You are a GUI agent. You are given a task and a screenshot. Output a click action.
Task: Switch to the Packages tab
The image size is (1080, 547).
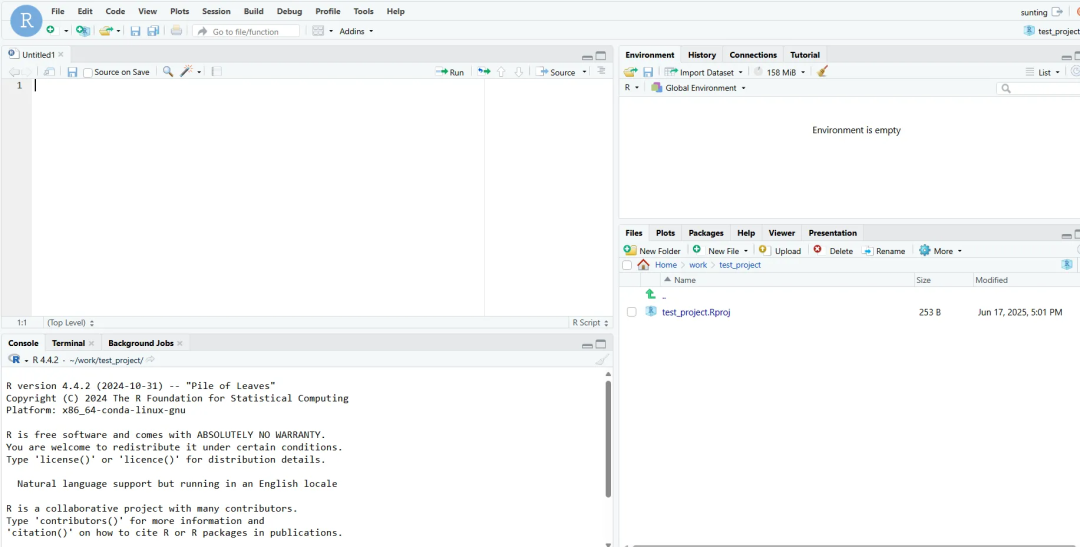706,233
